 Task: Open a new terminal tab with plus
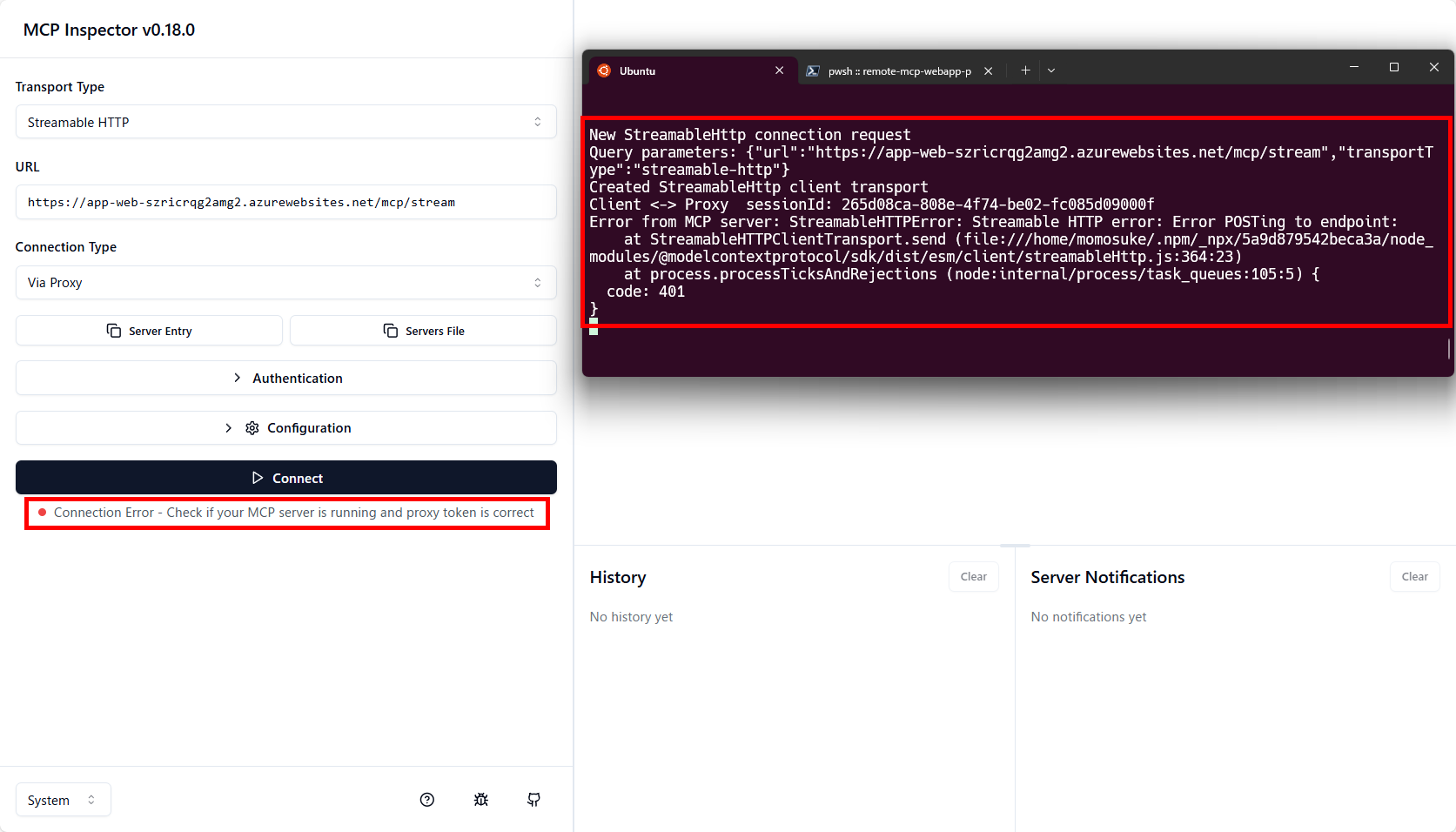tap(1025, 70)
